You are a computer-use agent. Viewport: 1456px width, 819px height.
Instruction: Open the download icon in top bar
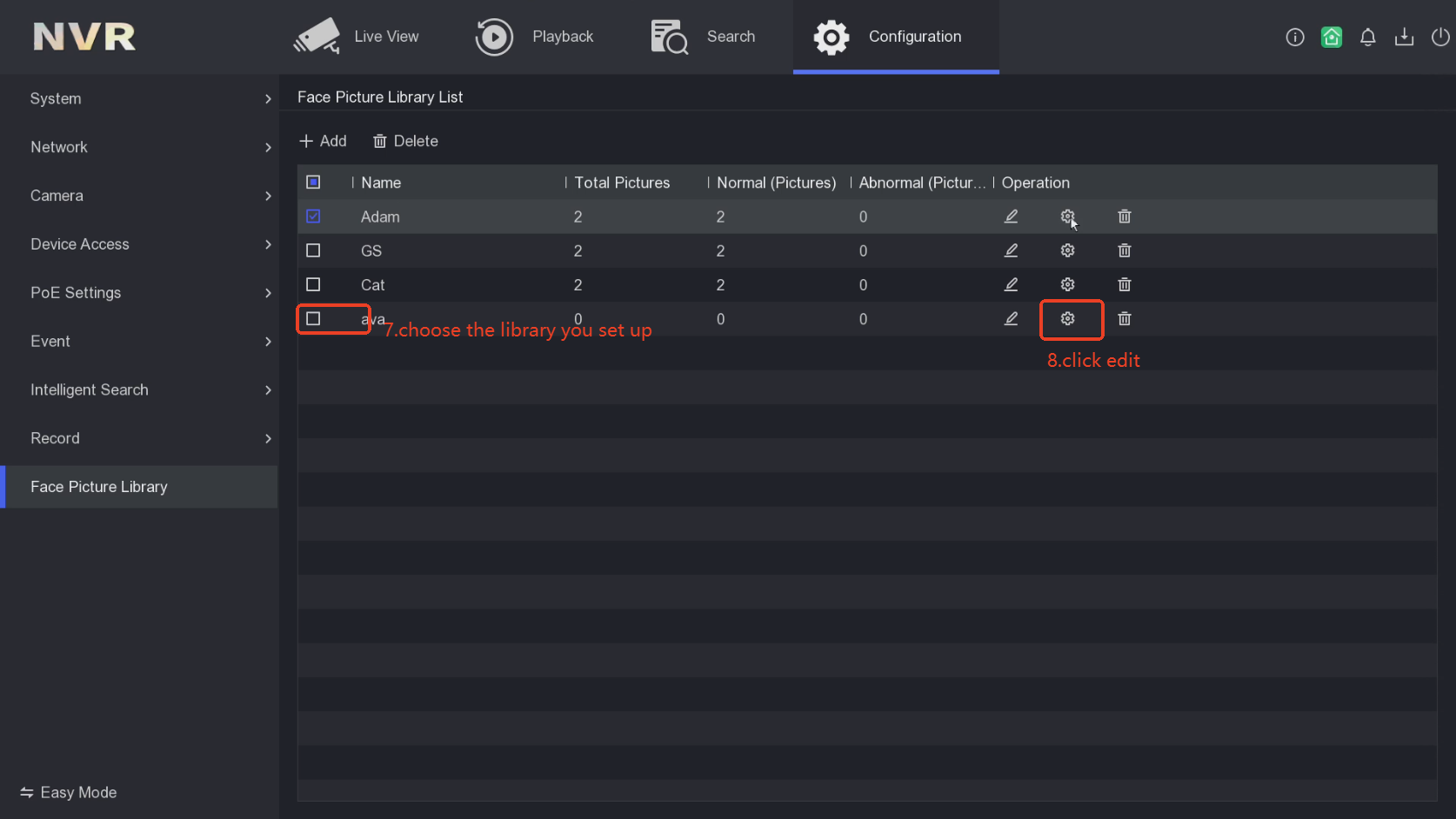tap(1404, 37)
